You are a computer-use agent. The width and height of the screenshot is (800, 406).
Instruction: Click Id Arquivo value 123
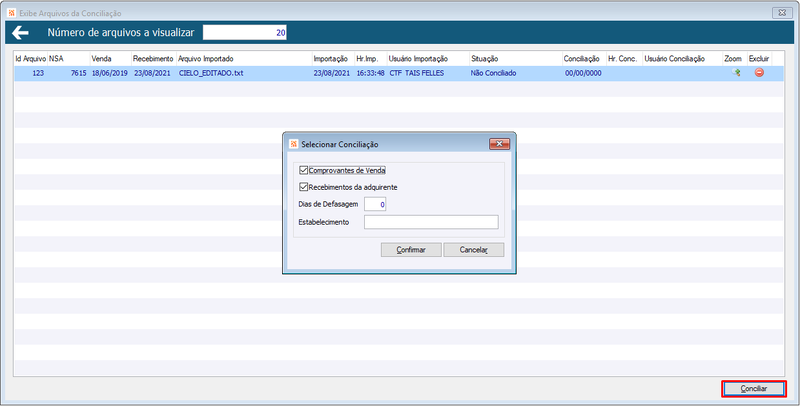click(38, 73)
